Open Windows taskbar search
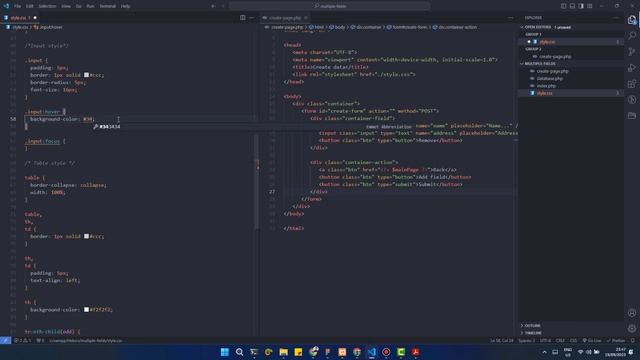640x360 pixels. coord(240,352)
